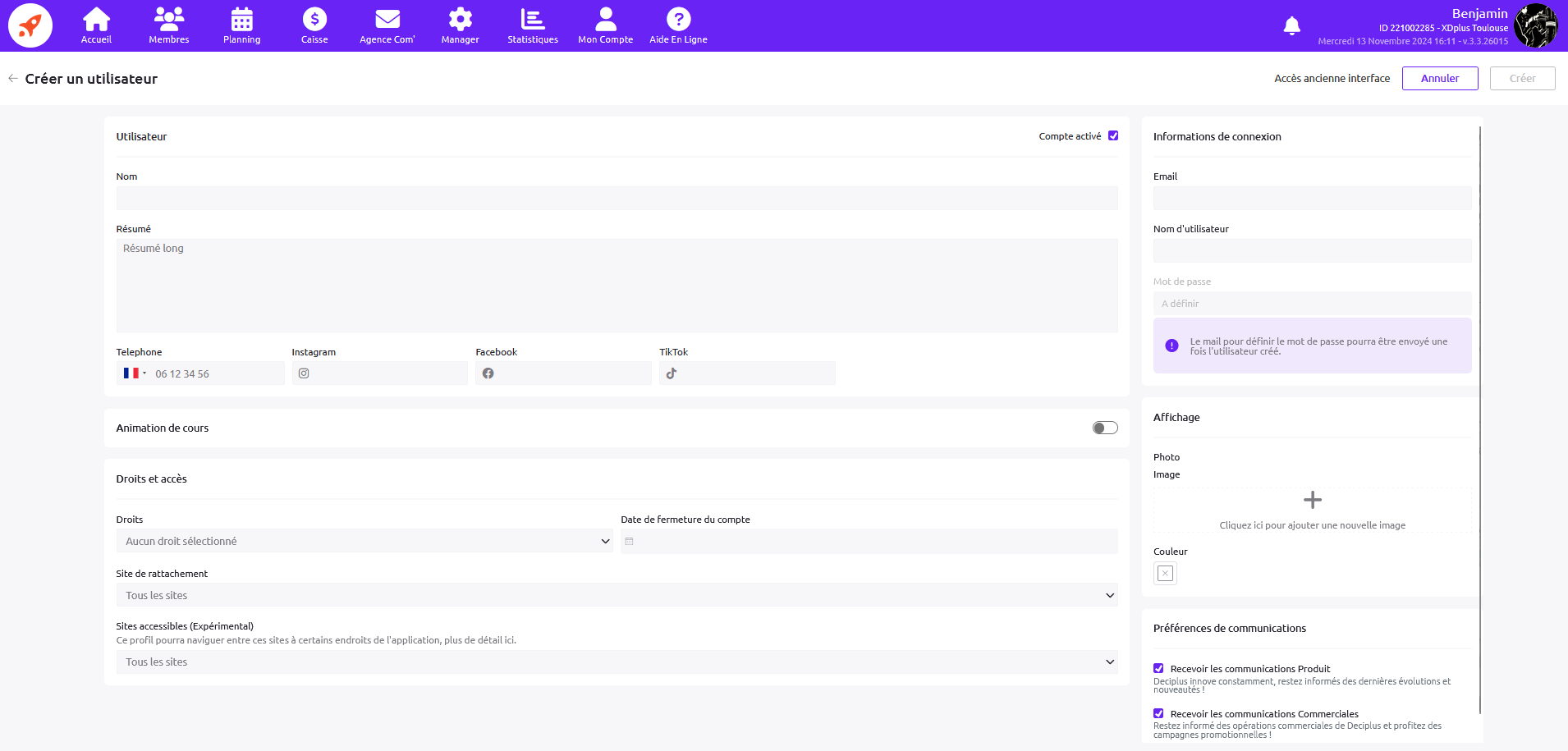Click the French flag country selector
The width and height of the screenshot is (1568, 751).
click(x=135, y=373)
